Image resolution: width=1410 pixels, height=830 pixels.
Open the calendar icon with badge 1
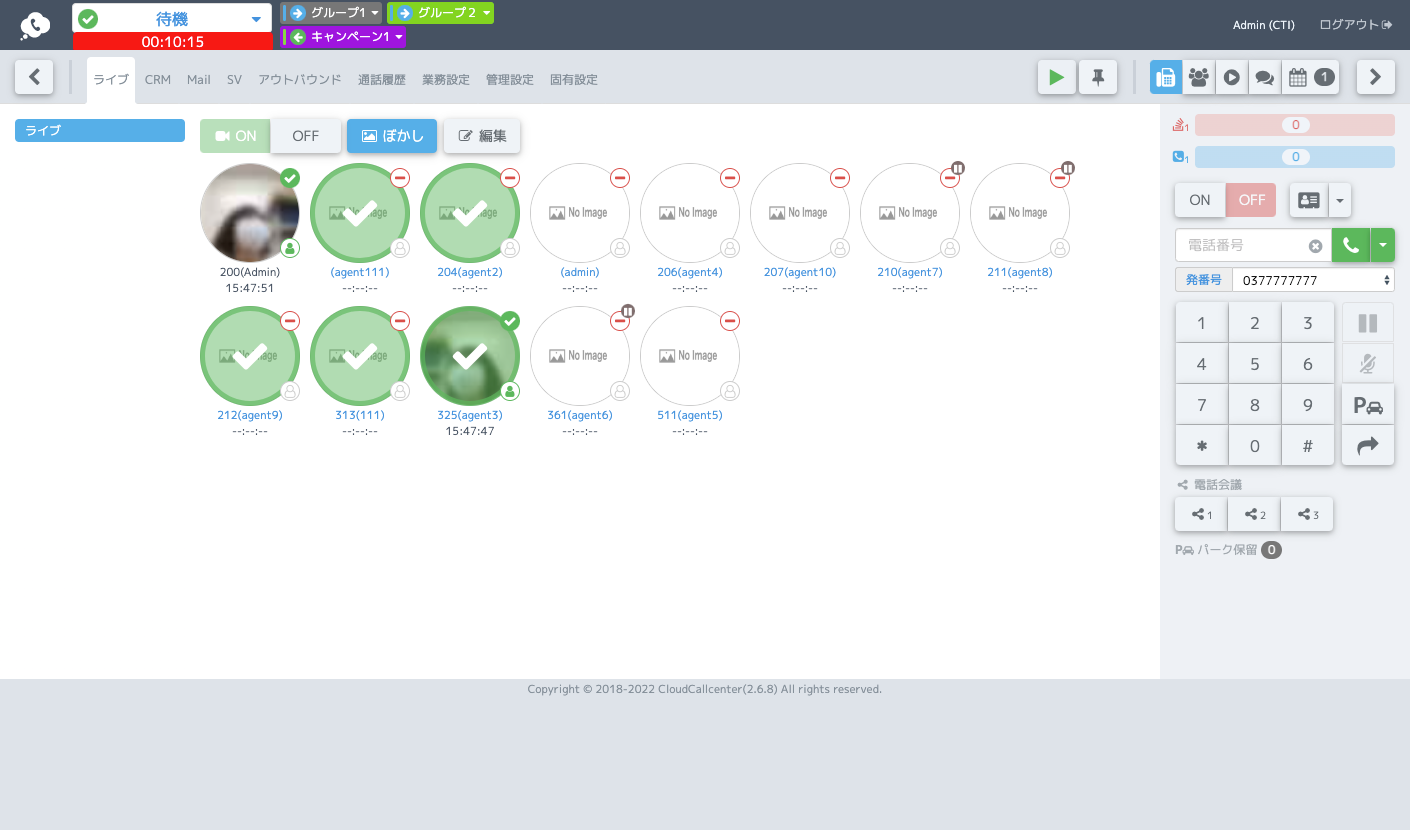click(x=1311, y=77)
